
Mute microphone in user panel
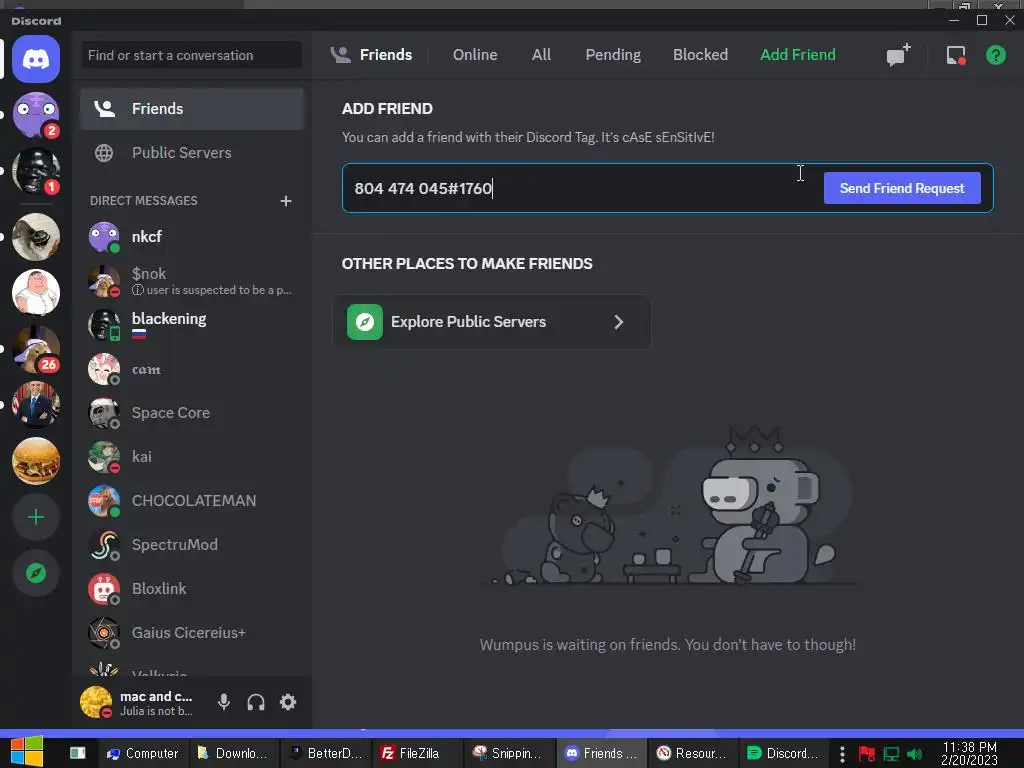pyautogui.click(x=223, y=702)
